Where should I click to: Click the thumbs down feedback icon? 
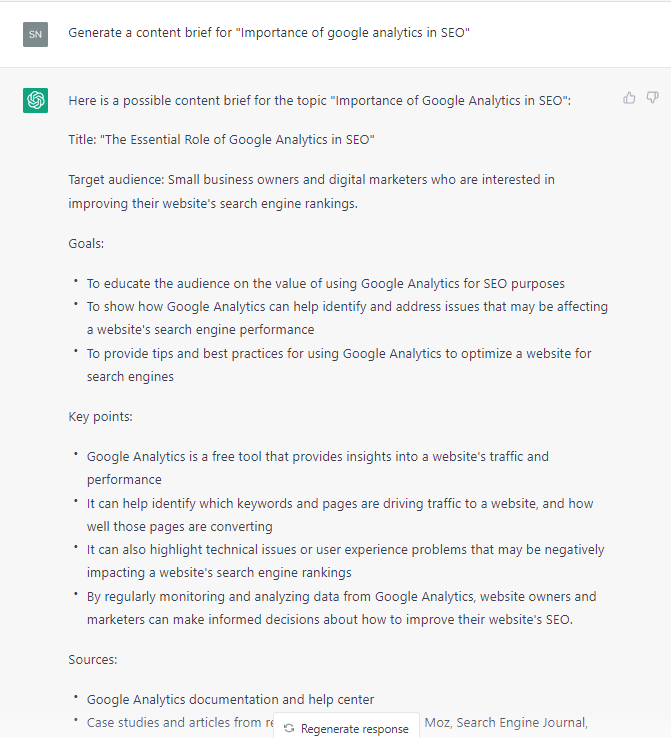(652, 98)
